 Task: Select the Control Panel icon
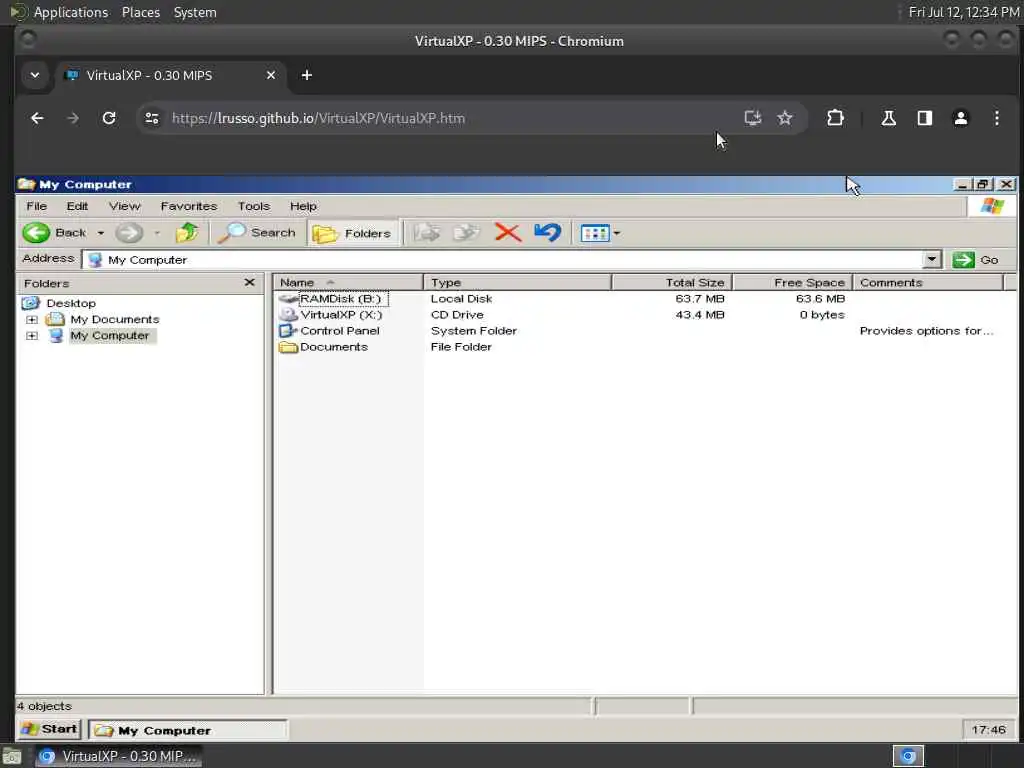click(288, 330)
